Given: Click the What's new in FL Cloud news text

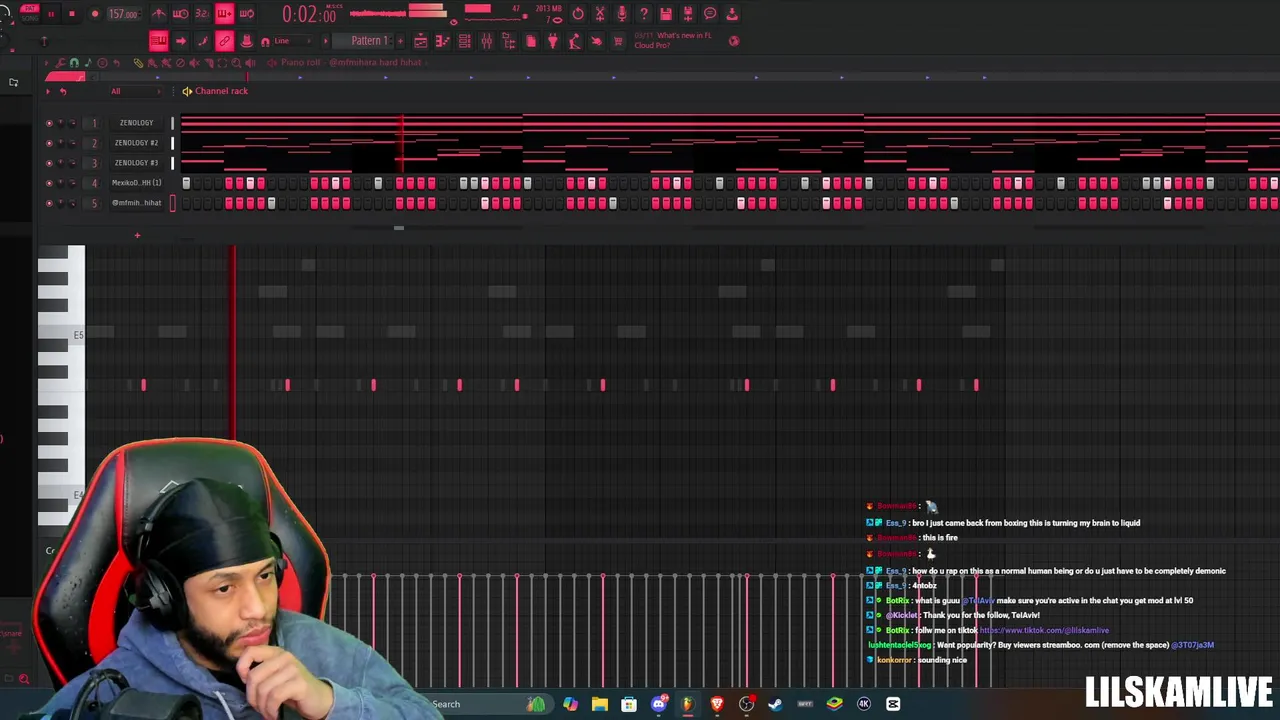Looking at the screenshot, I should tap(673, 40).
